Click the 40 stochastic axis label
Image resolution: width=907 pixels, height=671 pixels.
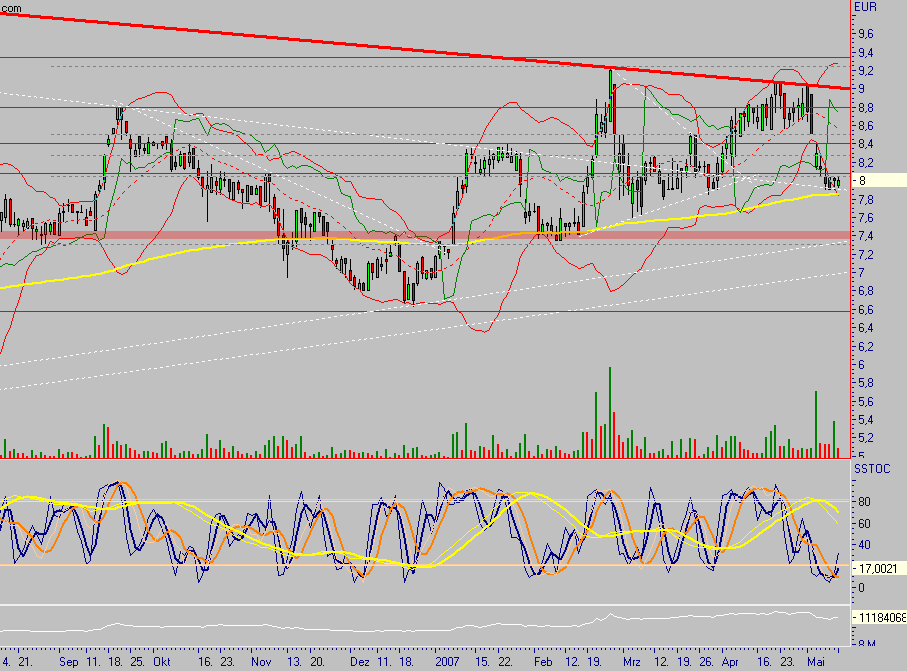(865, 545)
